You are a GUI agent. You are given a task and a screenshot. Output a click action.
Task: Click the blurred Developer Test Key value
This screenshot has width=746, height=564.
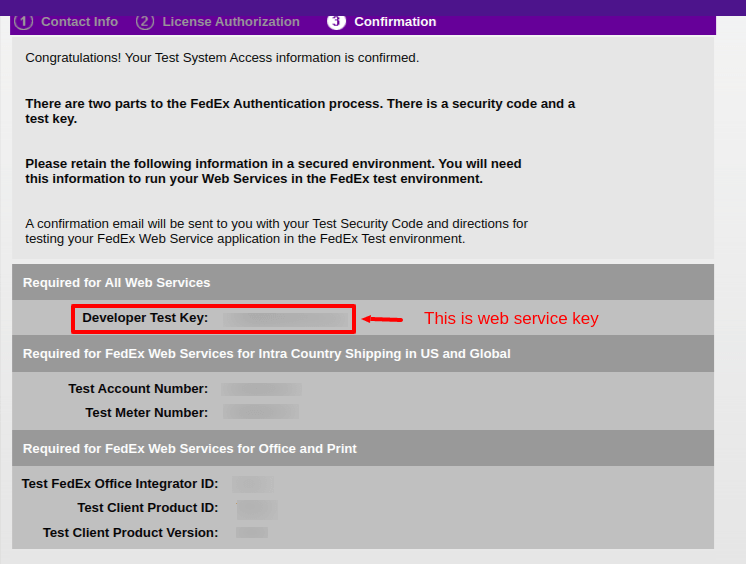[285, 319]
